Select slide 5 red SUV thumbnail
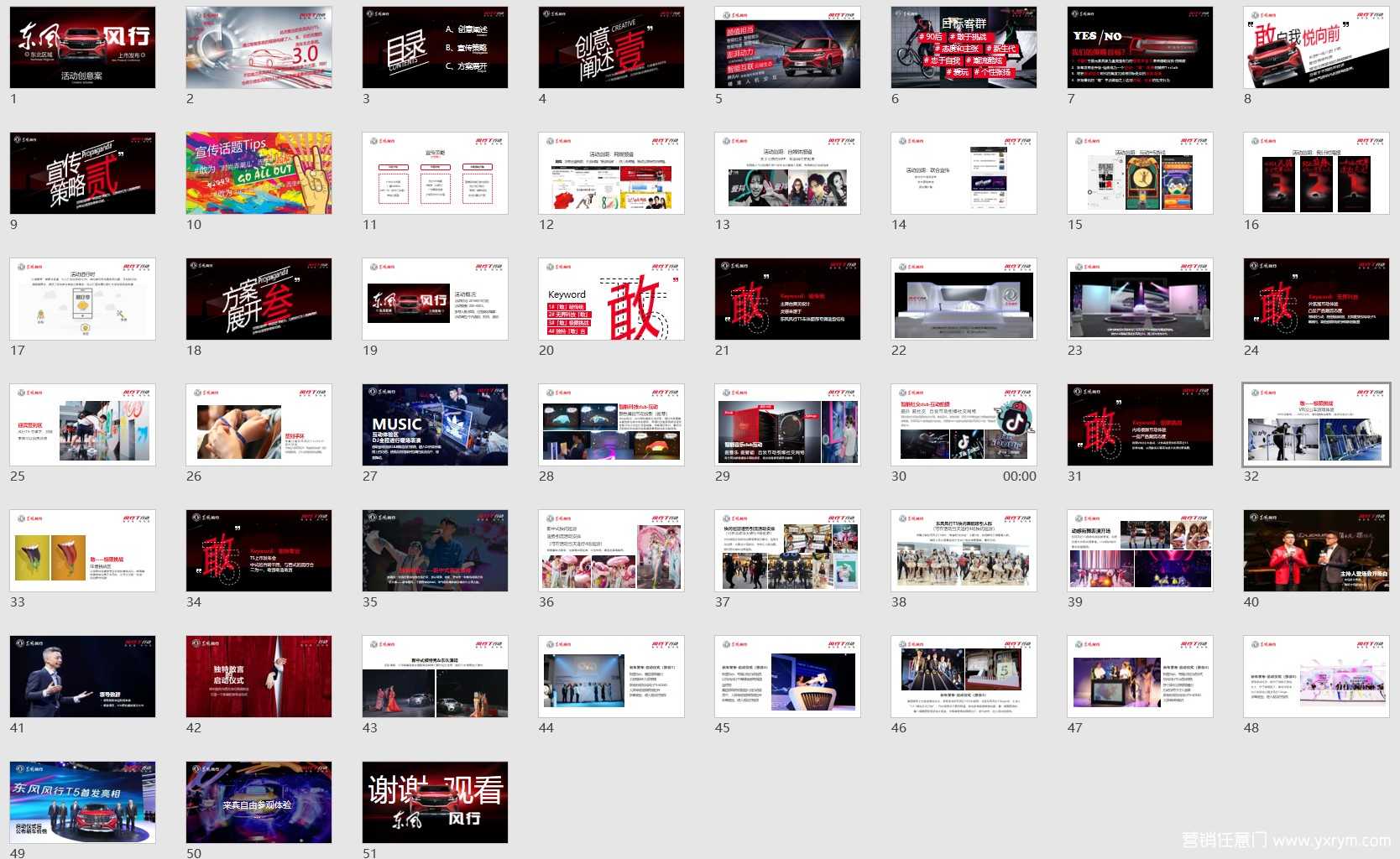Image resolution: width=1400 pixels, height=859 pixels. (787, 47)
